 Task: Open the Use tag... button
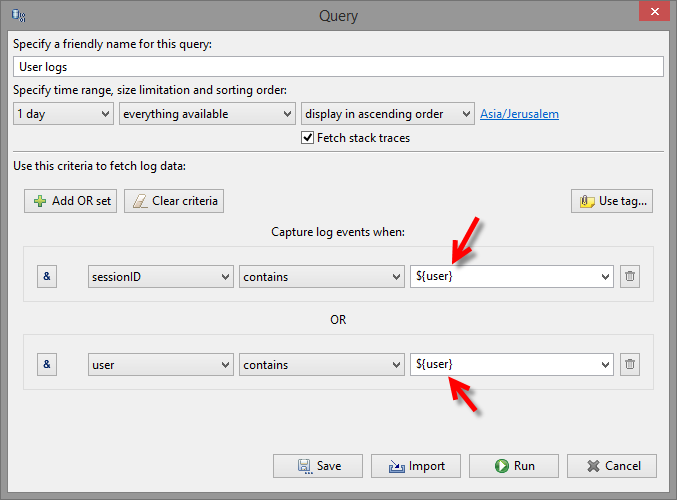tap(612, 201)
